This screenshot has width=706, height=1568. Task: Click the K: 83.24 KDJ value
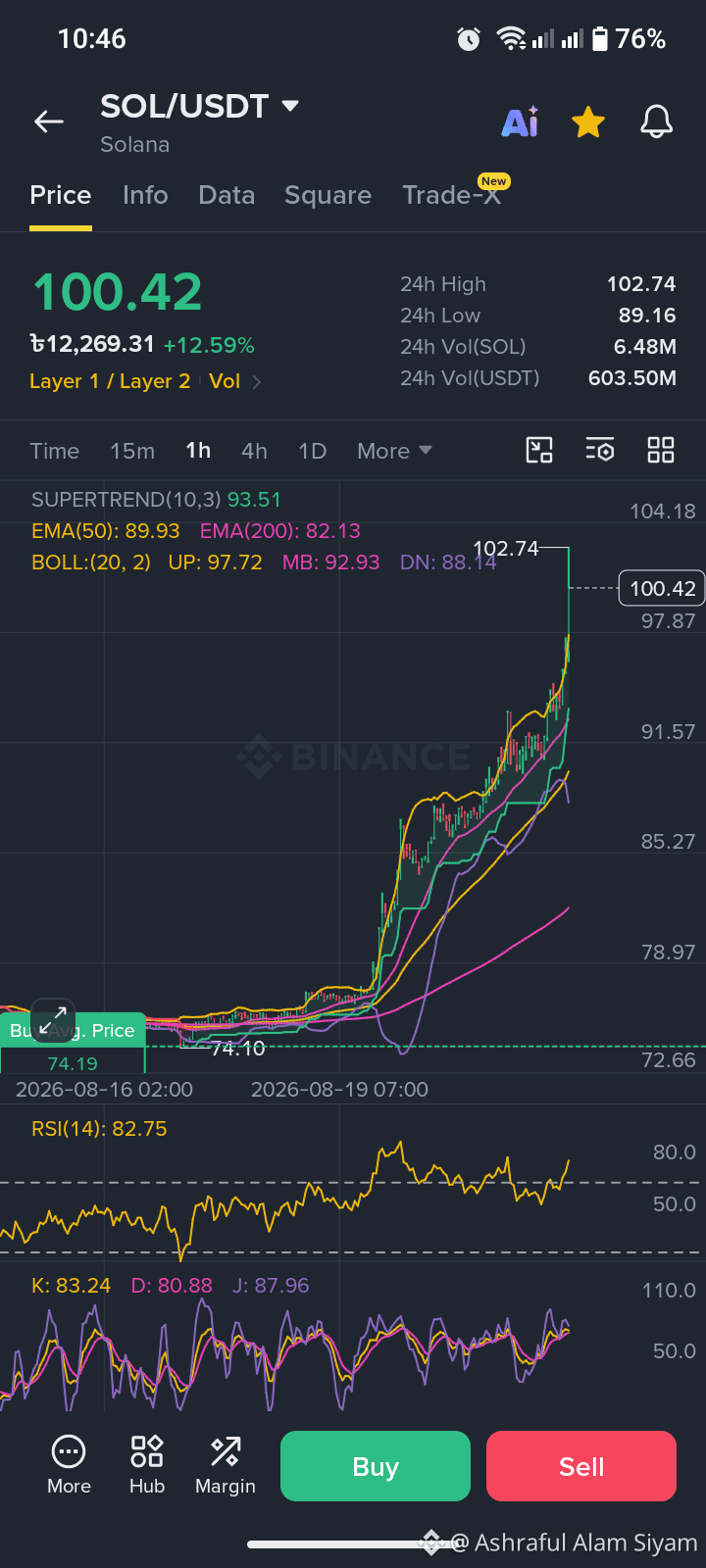click(x=72, y=1286)
